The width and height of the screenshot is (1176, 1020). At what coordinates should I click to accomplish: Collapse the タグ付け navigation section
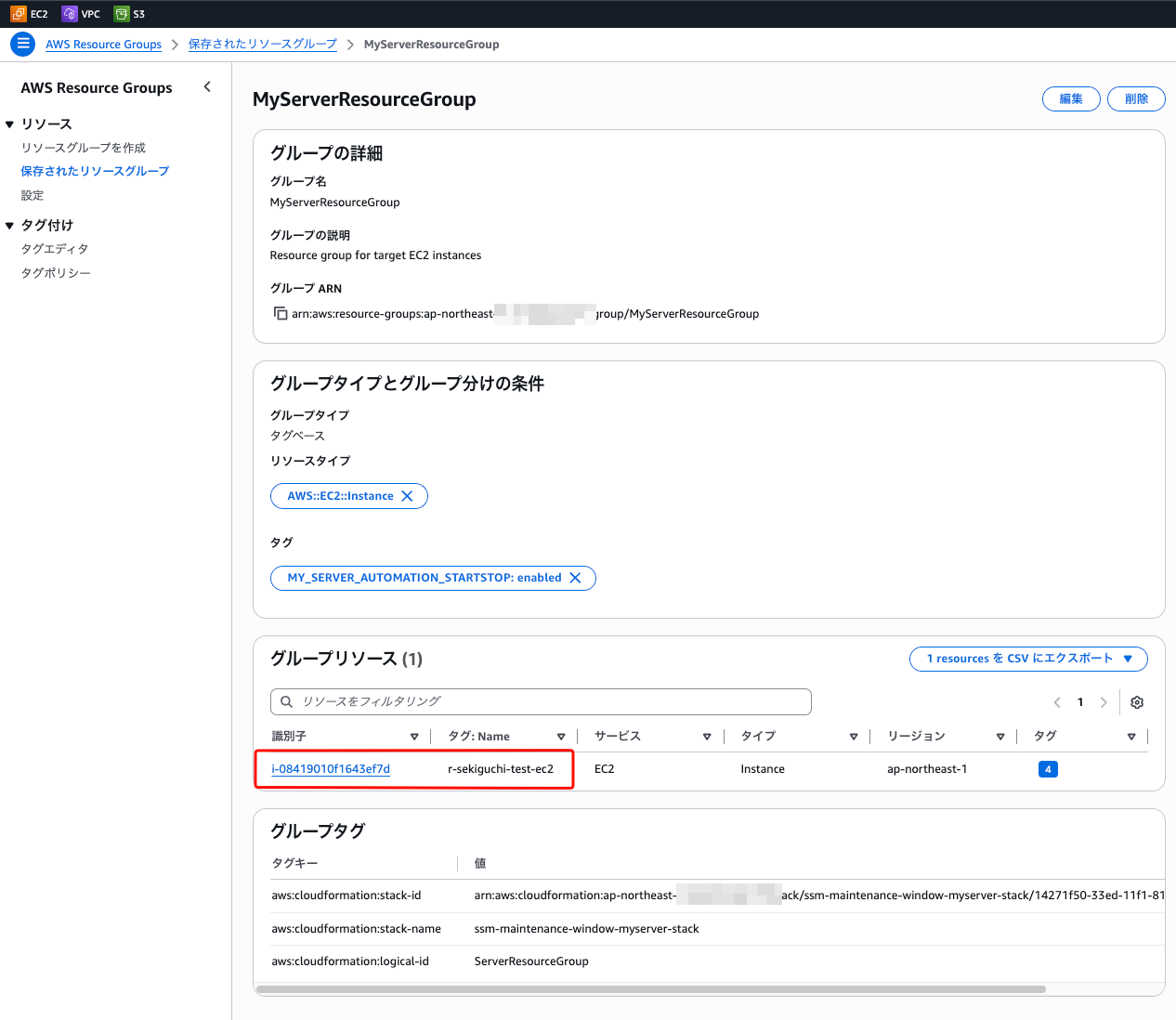(x=10, y=226)
